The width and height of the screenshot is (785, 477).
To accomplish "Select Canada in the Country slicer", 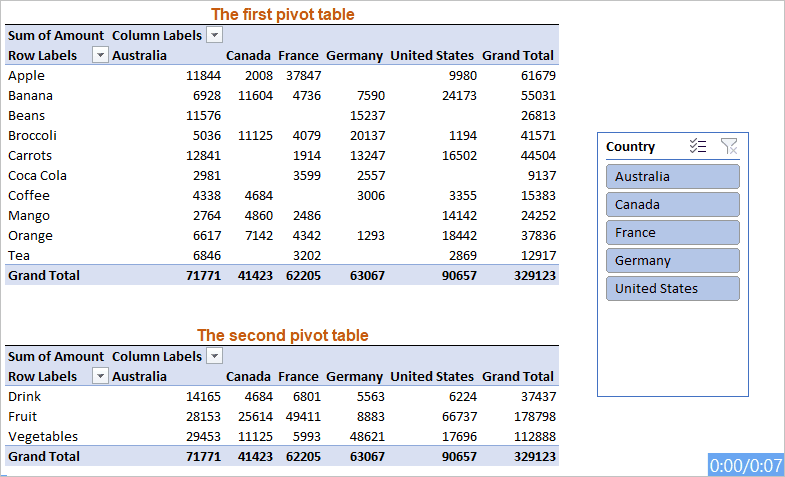I will (x=672, y=205).
